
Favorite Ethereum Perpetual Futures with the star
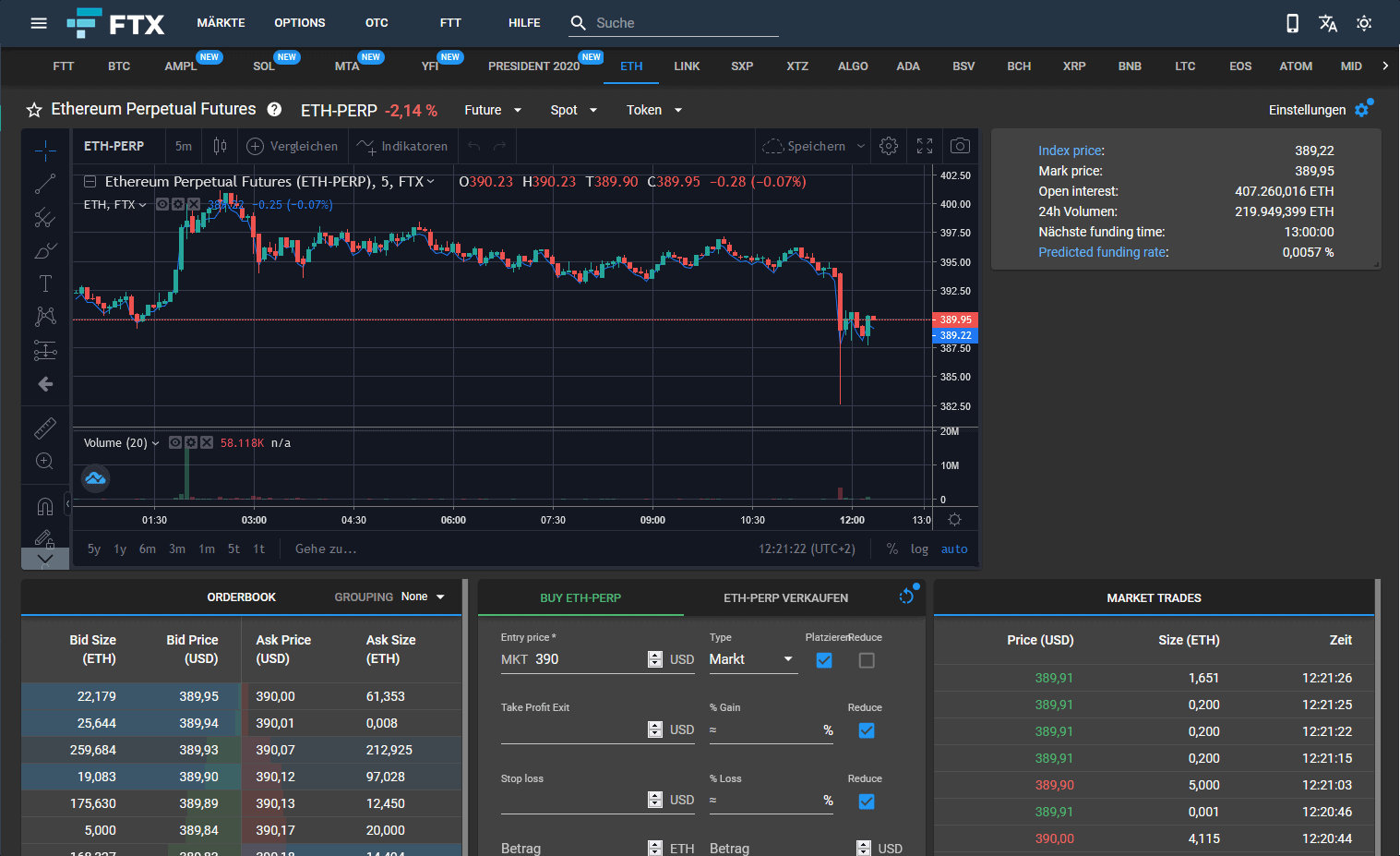(x=34, y=110)
